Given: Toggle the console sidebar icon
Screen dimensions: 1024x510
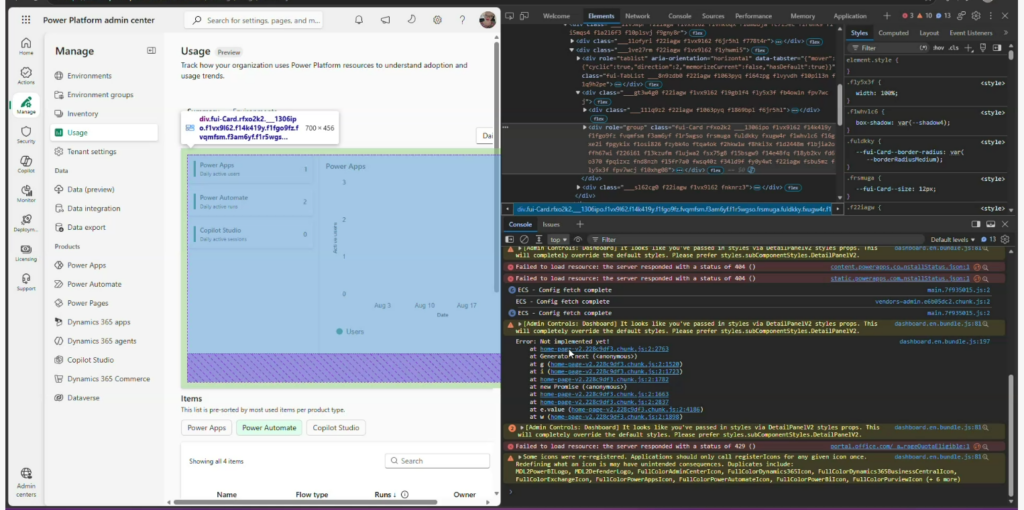Looking at the screenshot, I should (x=510, y=240).
